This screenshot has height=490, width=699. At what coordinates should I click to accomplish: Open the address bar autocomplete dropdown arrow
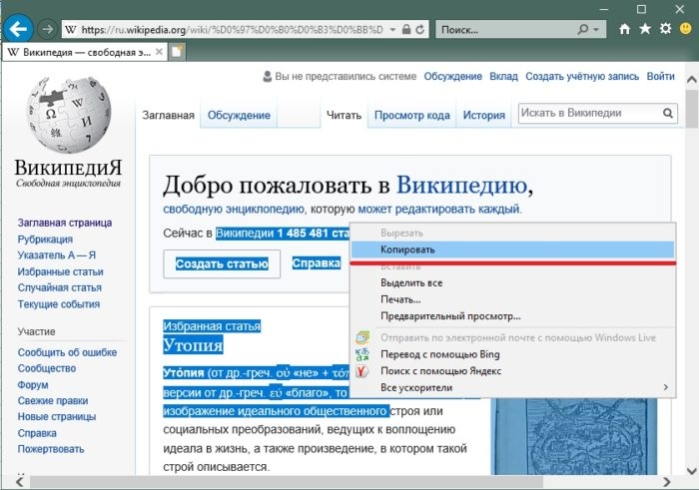click(x=393, y=30)
